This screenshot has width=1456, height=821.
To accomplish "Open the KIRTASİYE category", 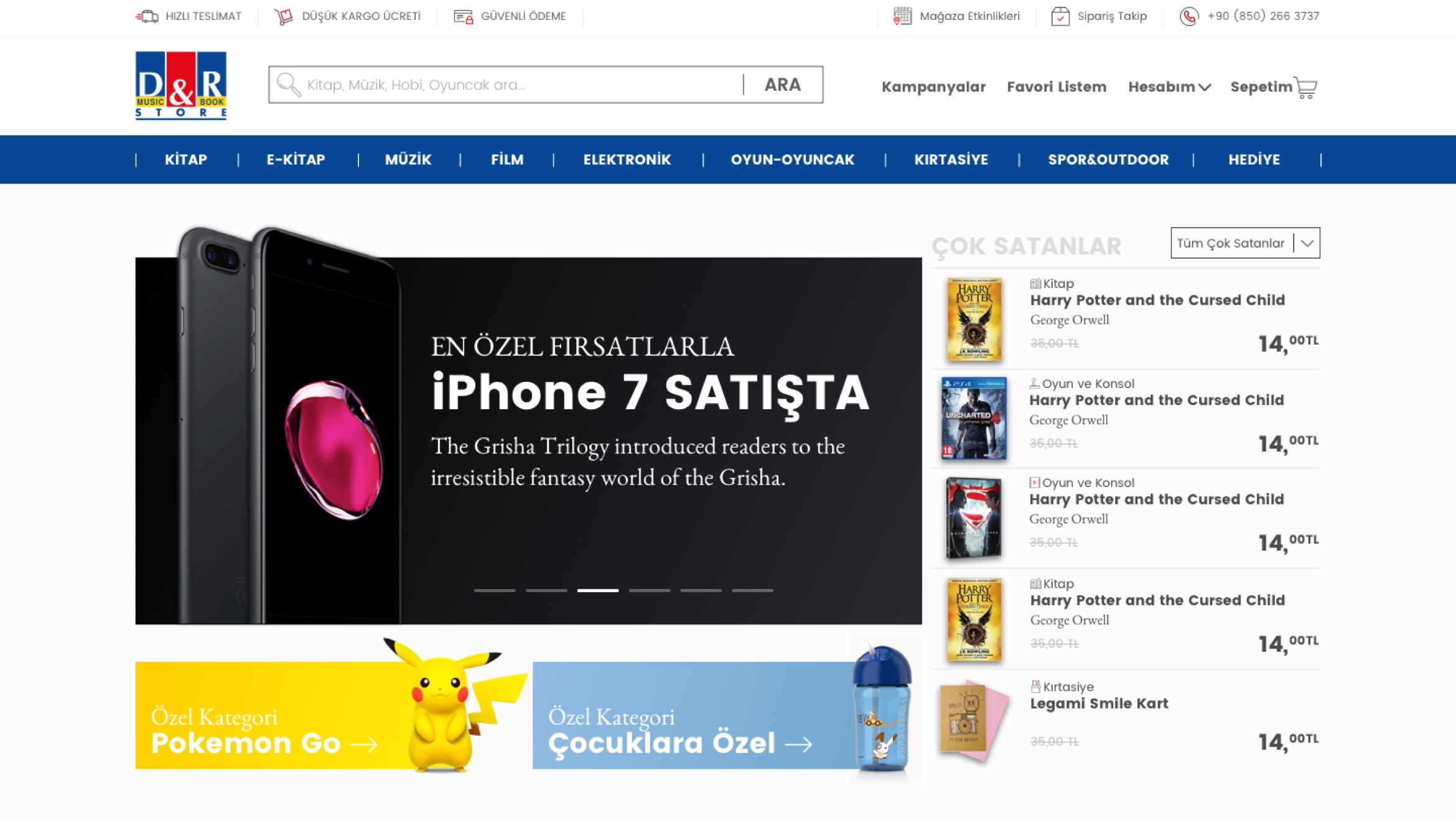I will pyautogui.click(x=951, y=160).
